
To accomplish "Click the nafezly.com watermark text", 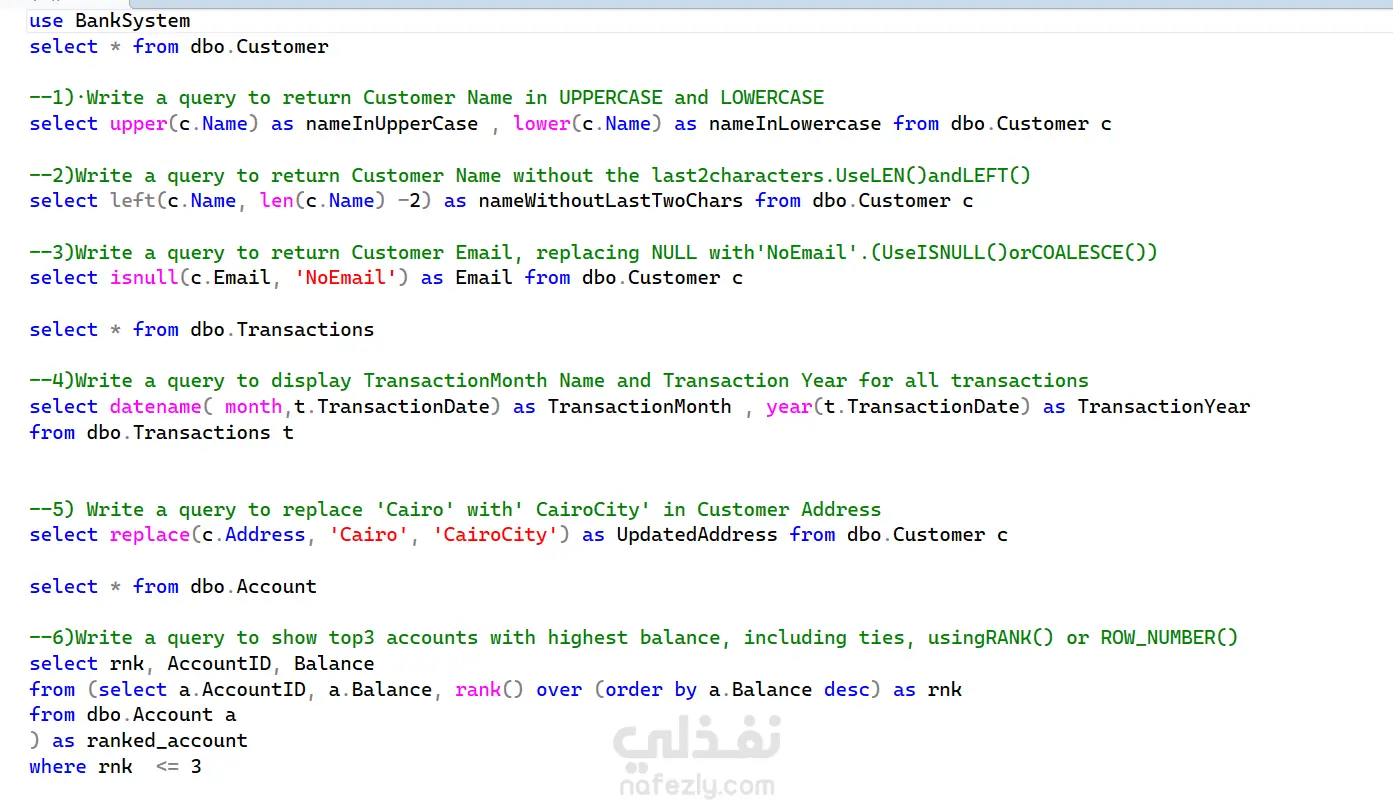I will click(697, 786).
